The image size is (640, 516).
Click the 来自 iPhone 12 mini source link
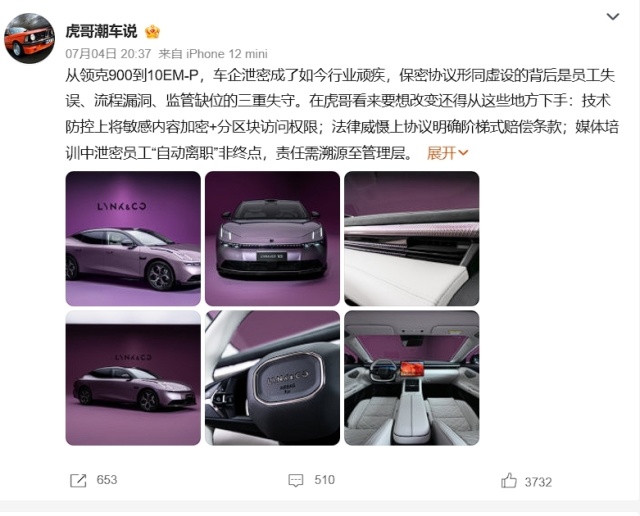(x=213, y=53)
